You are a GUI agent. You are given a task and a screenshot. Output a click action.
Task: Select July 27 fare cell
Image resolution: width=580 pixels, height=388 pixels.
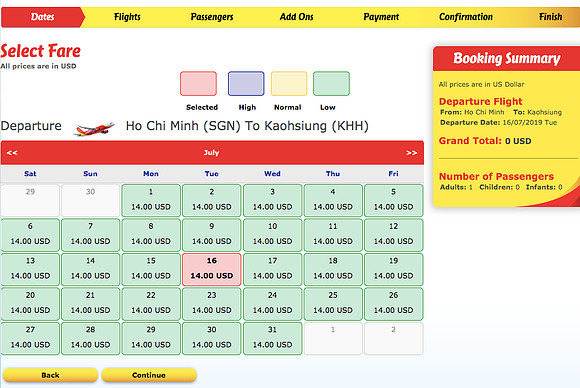[30, 338]
